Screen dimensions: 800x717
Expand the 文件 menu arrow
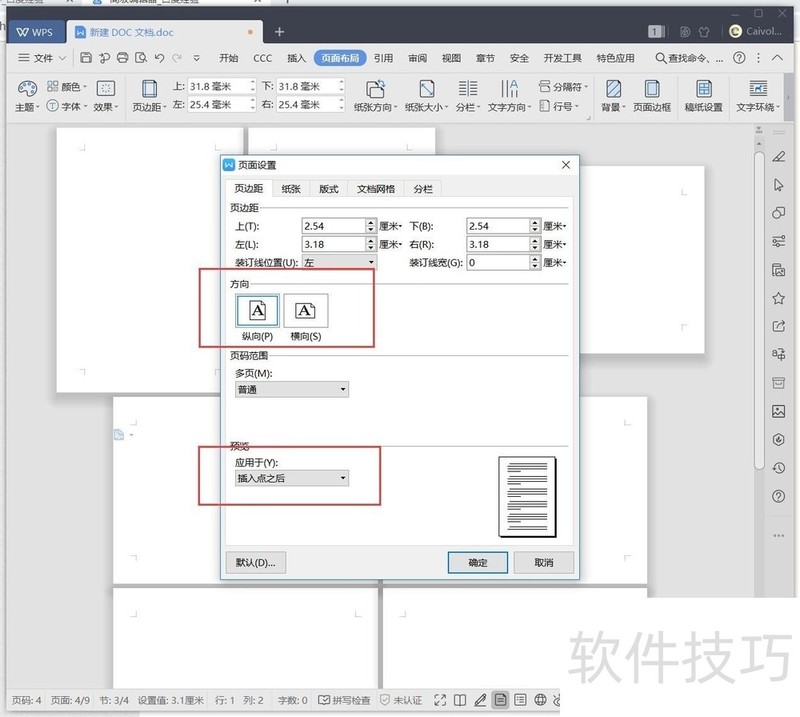click(62, 58)
